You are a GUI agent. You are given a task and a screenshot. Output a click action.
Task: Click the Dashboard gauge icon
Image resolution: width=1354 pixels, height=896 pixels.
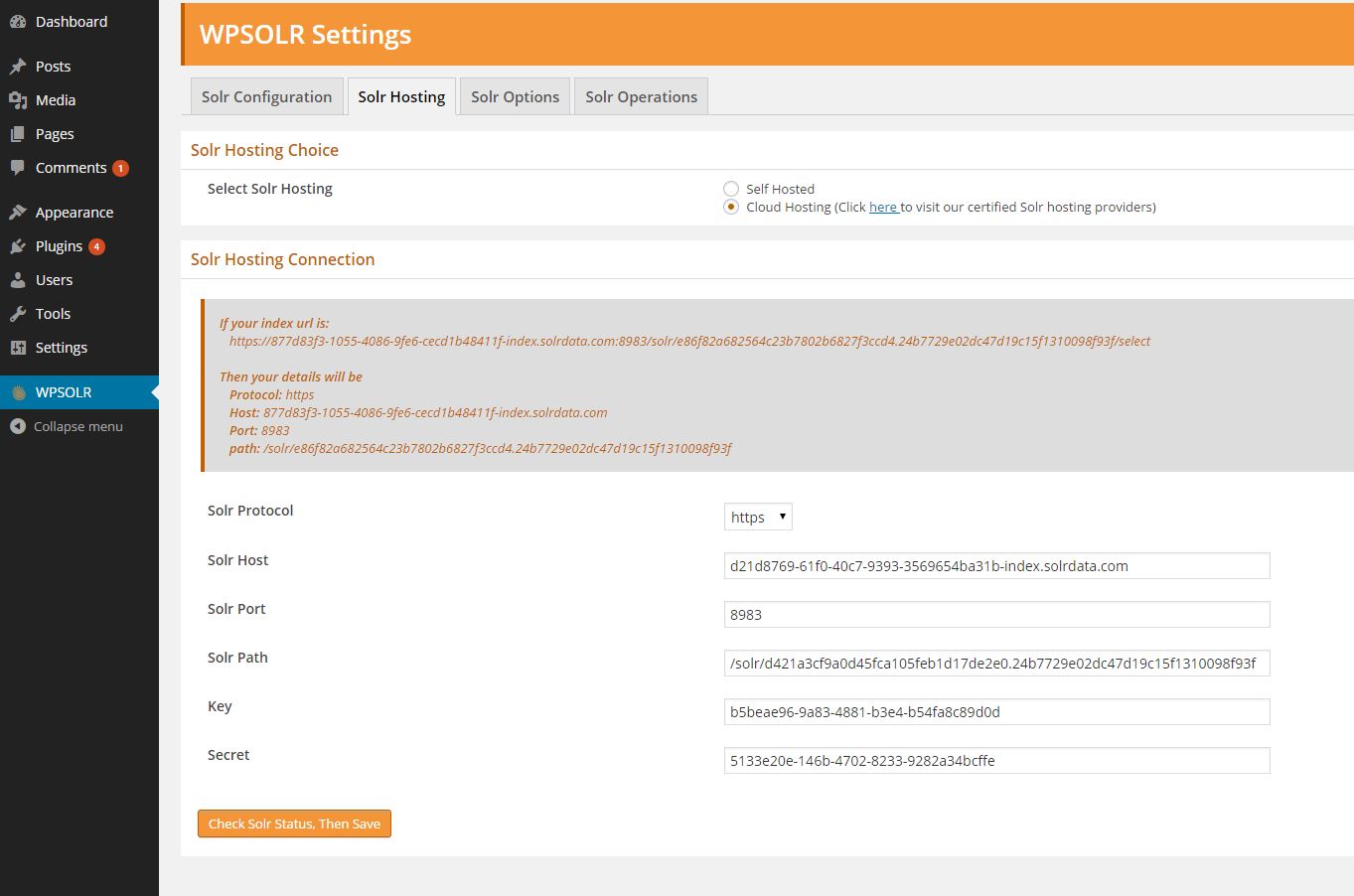(18, 22)
